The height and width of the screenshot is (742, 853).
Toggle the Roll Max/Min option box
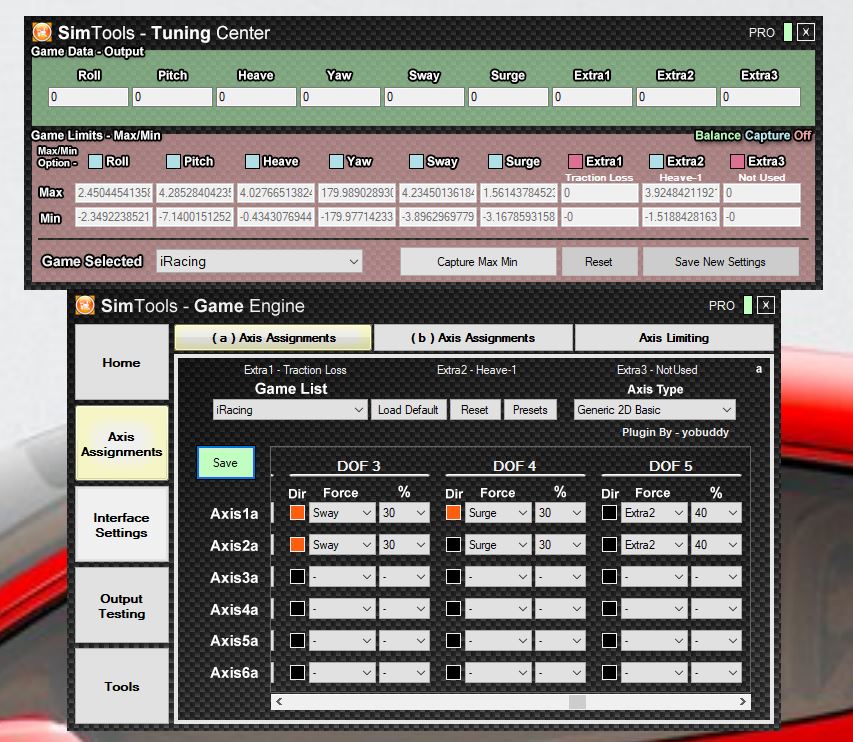point(95,162)
